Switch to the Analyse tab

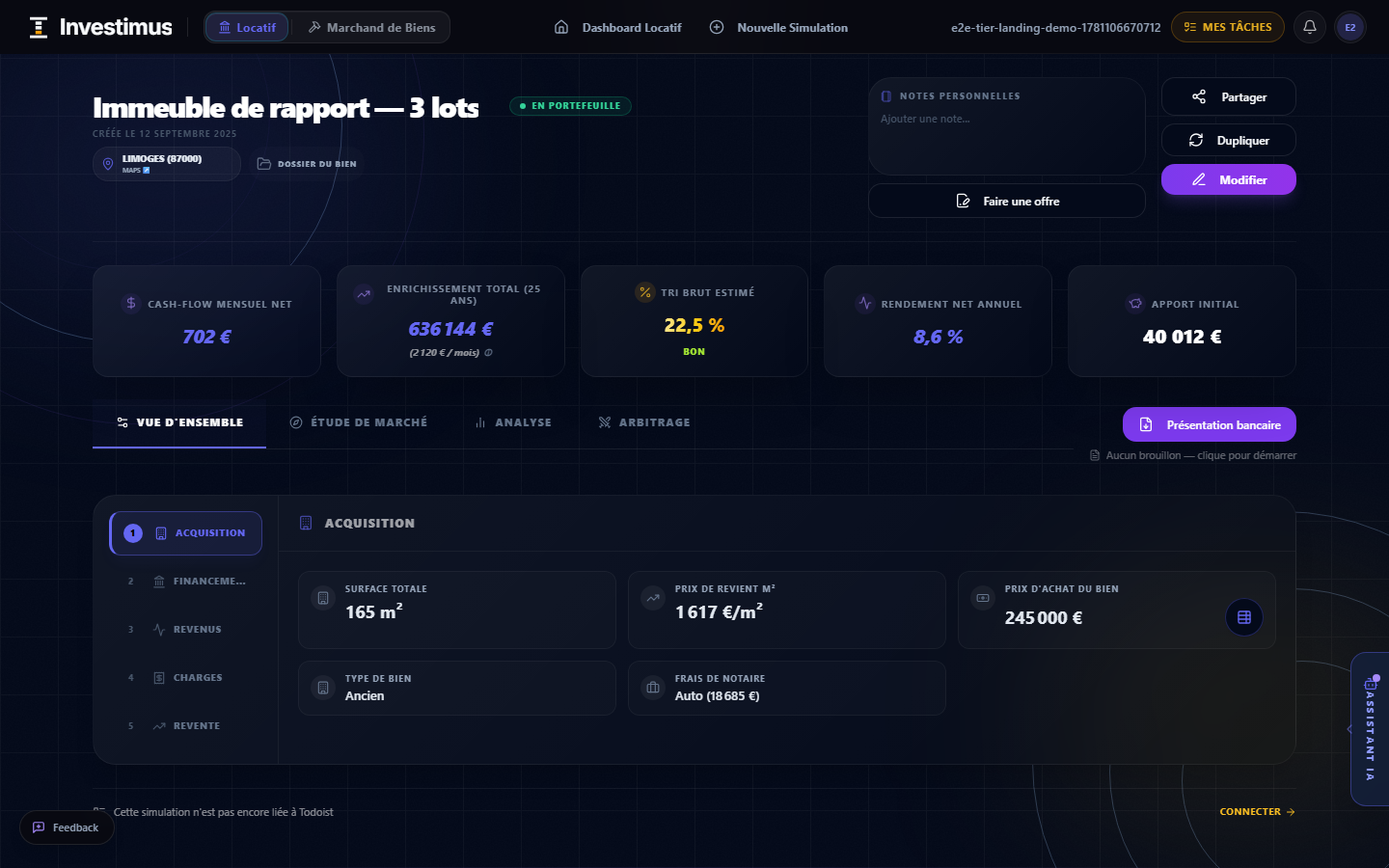pyautogui.click(x=513, y=422)
